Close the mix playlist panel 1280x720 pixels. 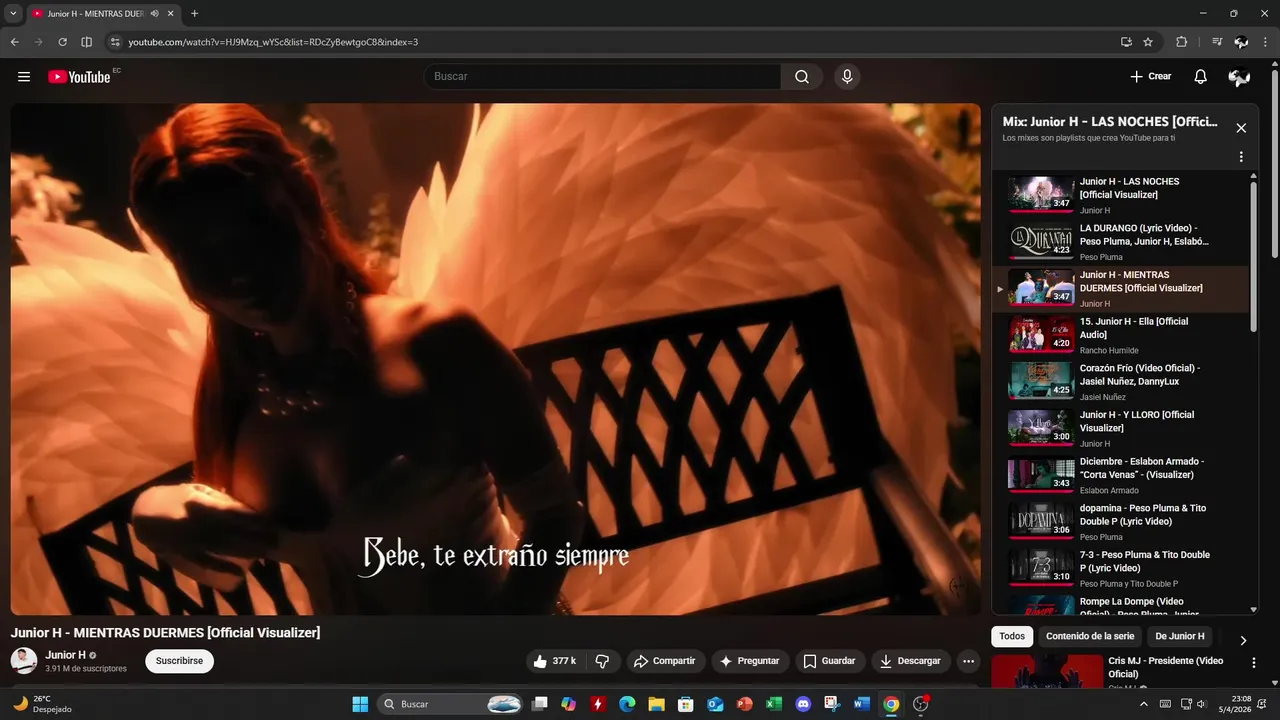tap(1241, 128)
